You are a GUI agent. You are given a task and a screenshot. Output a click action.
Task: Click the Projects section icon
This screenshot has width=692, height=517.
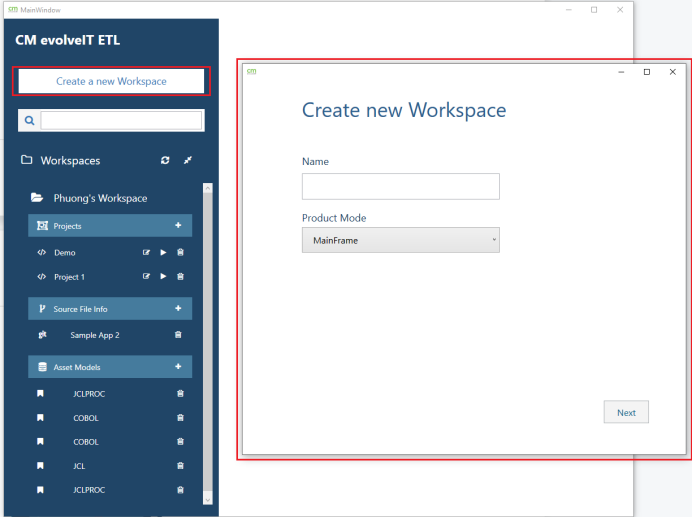pos(42,226)
